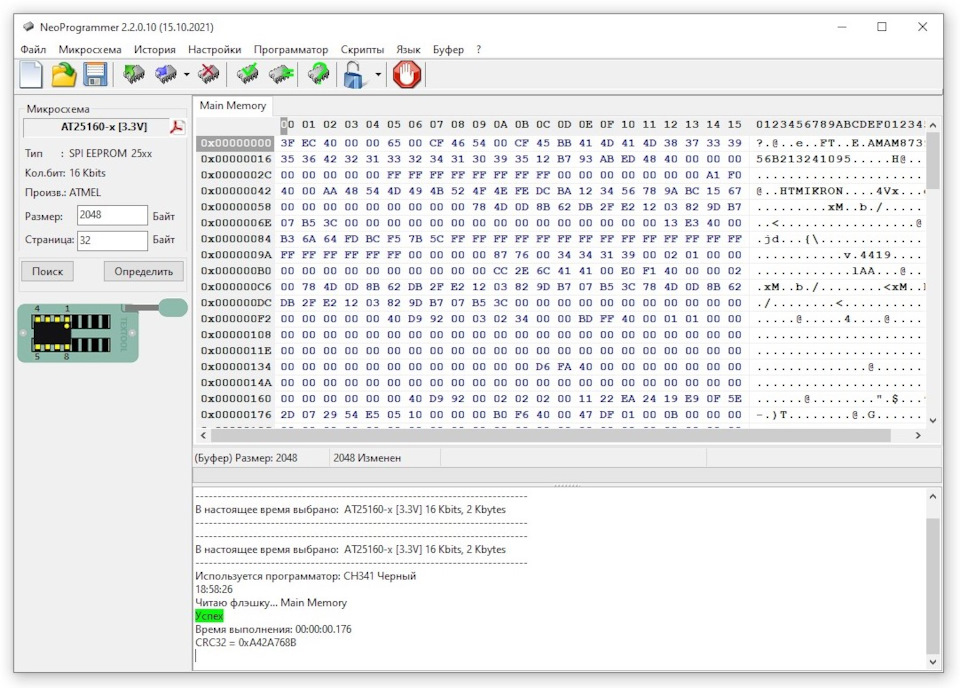Click the Страница field showing 32

pos(112,240)
